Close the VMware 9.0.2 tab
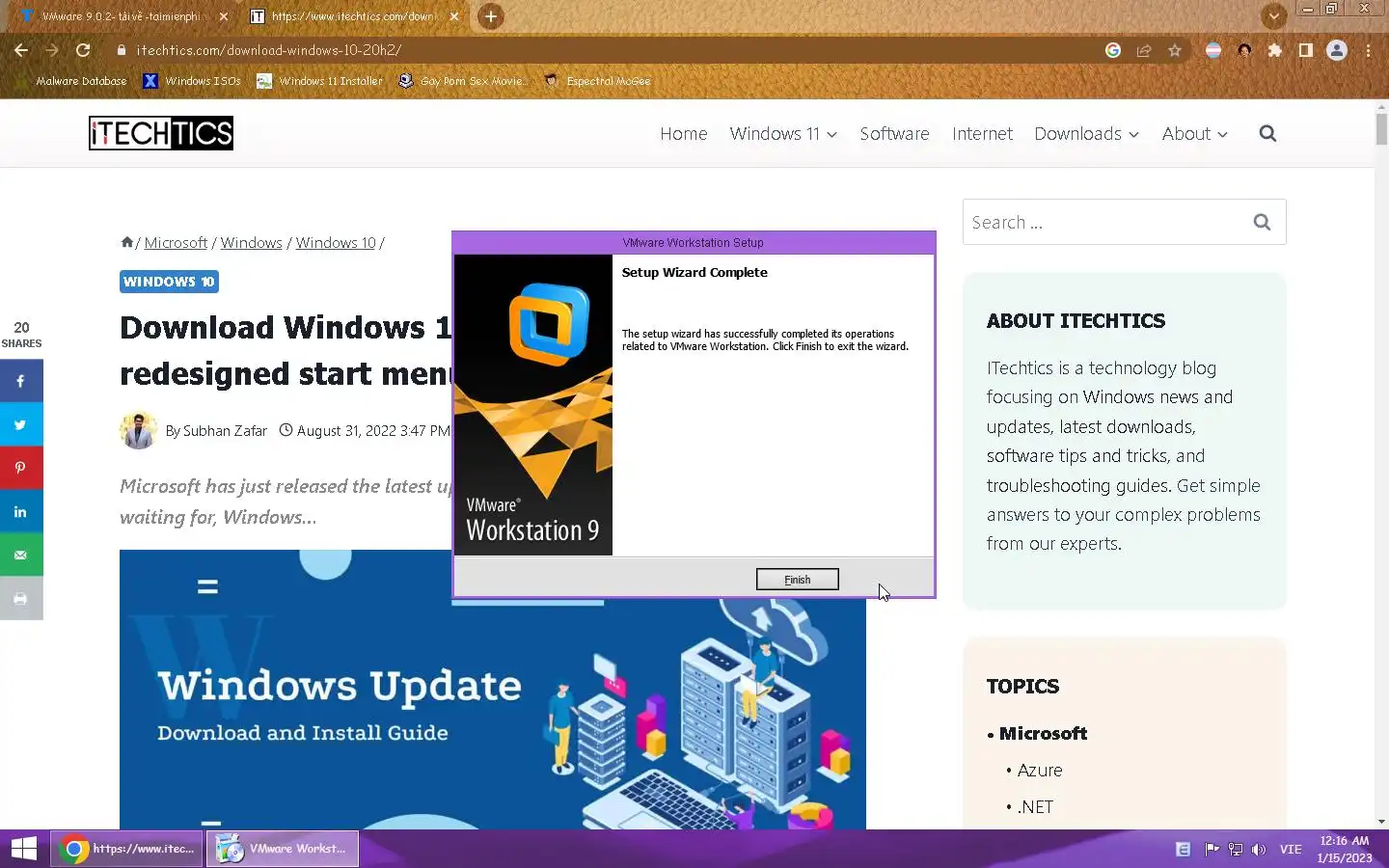This screenshot has width=1389, height=868. click(224, 16)
